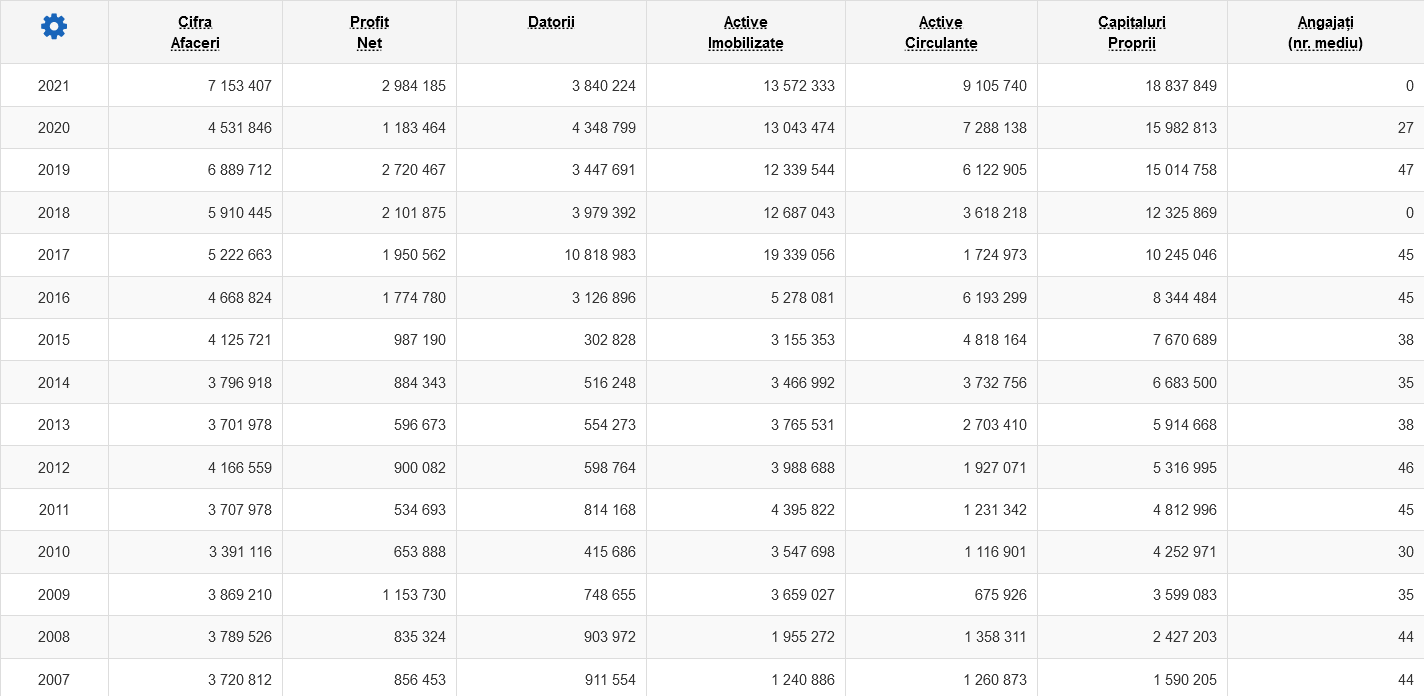Select the 2013 year cell
This screenshot has width=1424, height=696.
click(54, 425)
